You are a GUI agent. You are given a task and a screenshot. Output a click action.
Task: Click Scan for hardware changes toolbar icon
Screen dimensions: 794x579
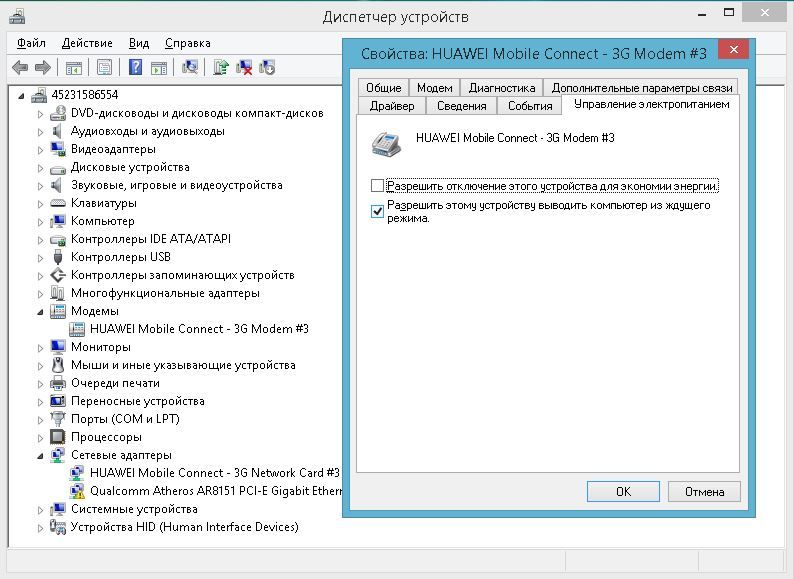pyautogui.click(x=190, y=67)
